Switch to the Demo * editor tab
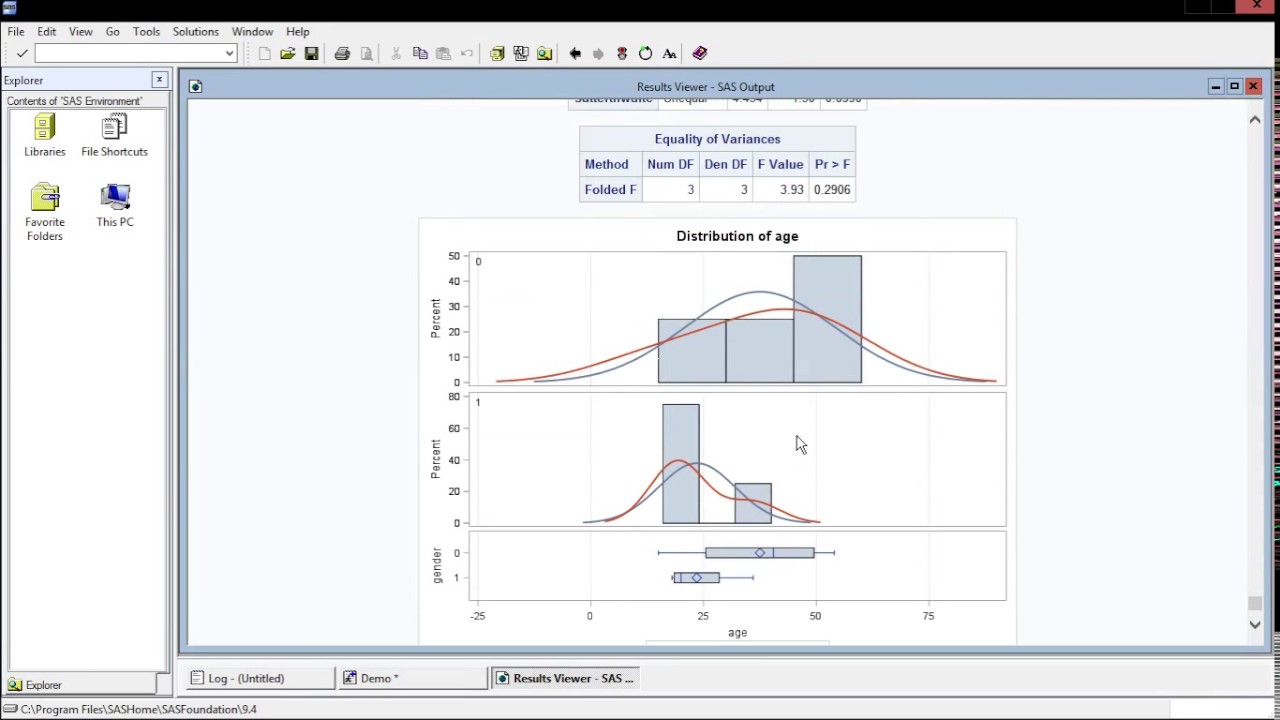The image size is (1280, 720). click(413, 678)
